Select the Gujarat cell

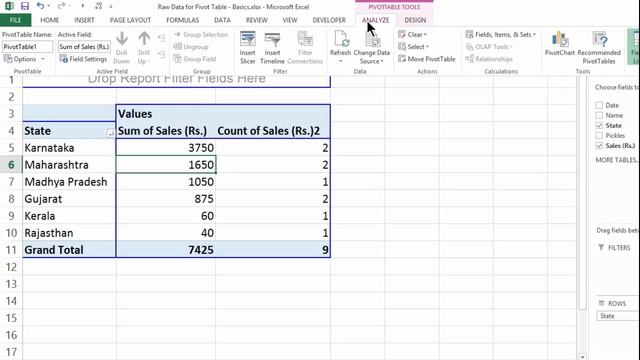pyautogui.click(x=69, y=199)
